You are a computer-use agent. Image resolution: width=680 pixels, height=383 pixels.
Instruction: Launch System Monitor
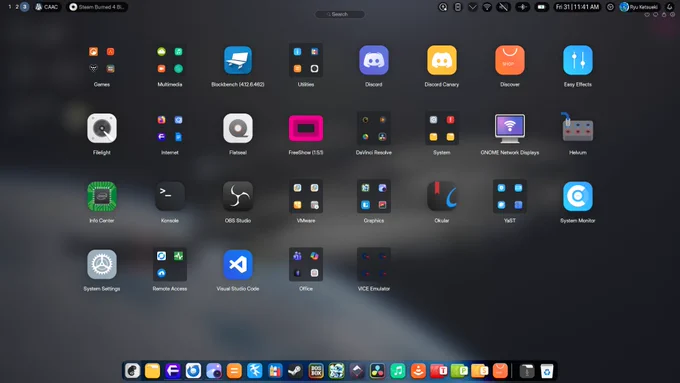tap(578, 196)
